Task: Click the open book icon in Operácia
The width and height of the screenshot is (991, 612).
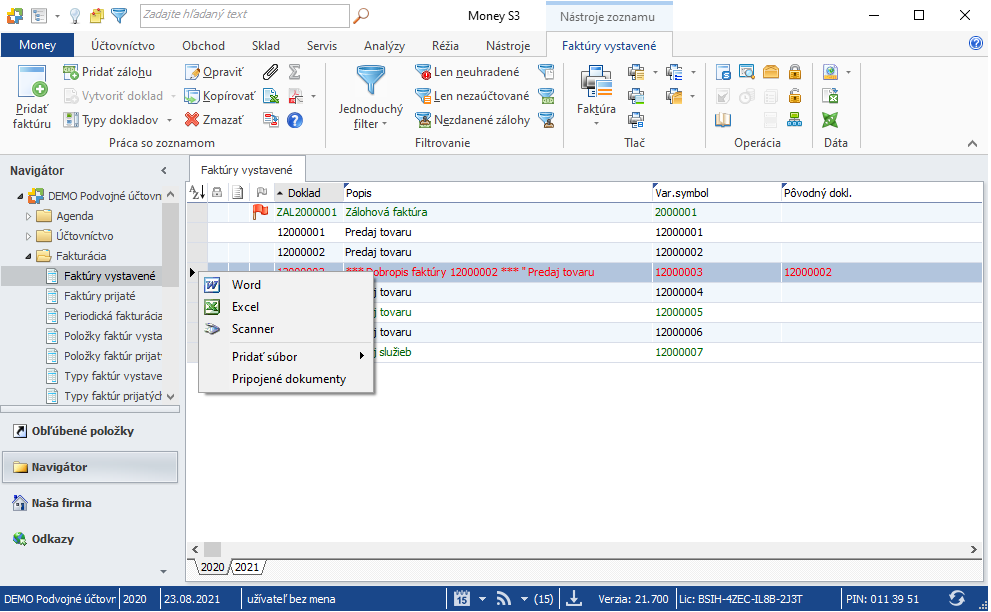Action: [723, 120]
